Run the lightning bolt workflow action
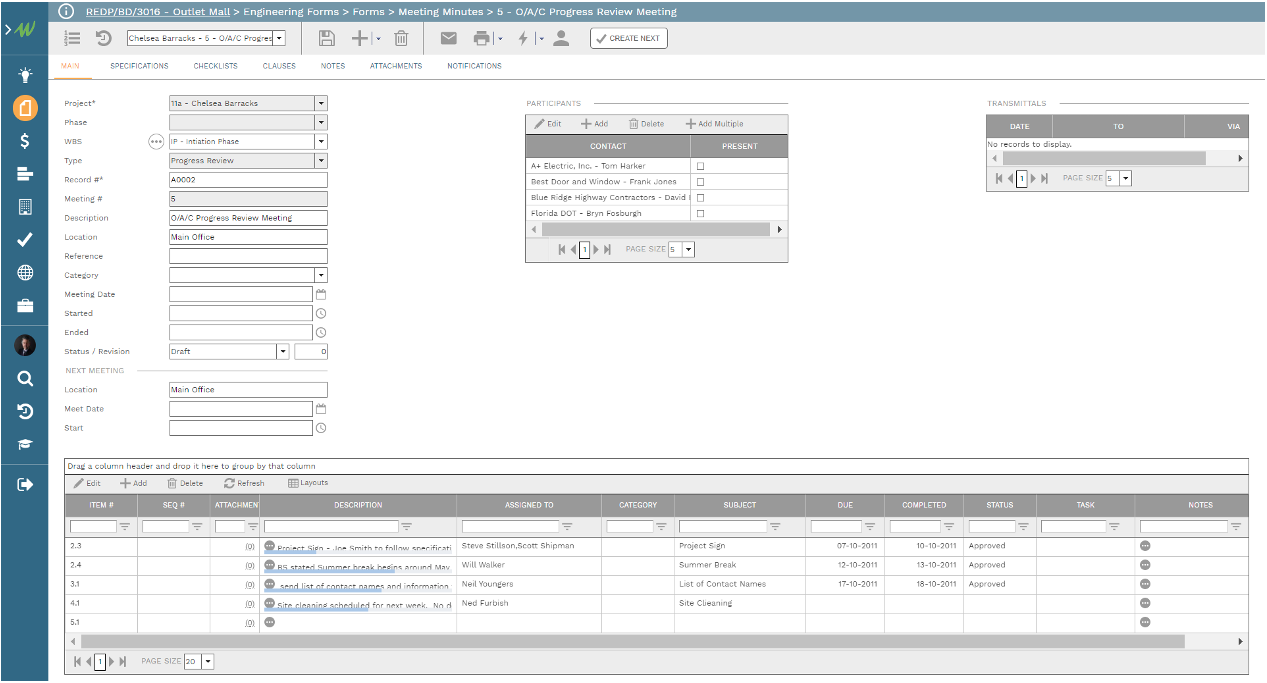Viewport: 1267px width, 683px height. 523,38
